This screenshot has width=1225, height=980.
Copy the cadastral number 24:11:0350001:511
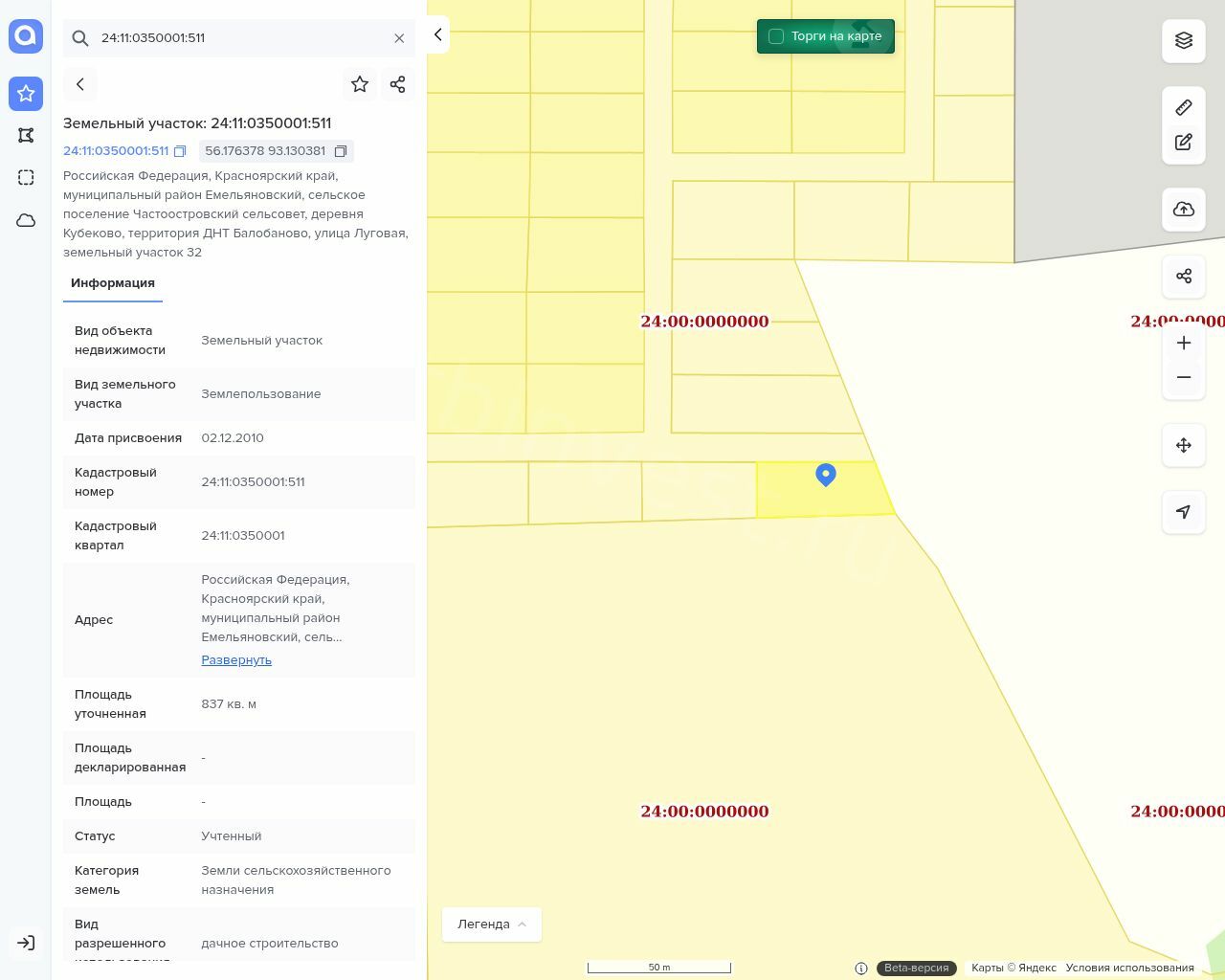(x=180, y=151)
